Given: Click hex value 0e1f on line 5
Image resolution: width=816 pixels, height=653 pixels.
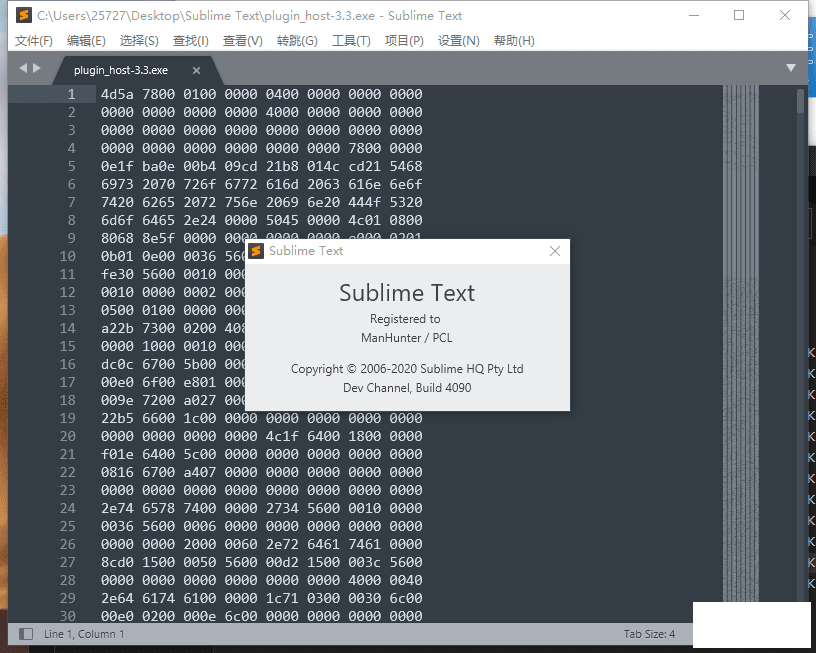Looking at the screenshot, I should coord(117,166).
